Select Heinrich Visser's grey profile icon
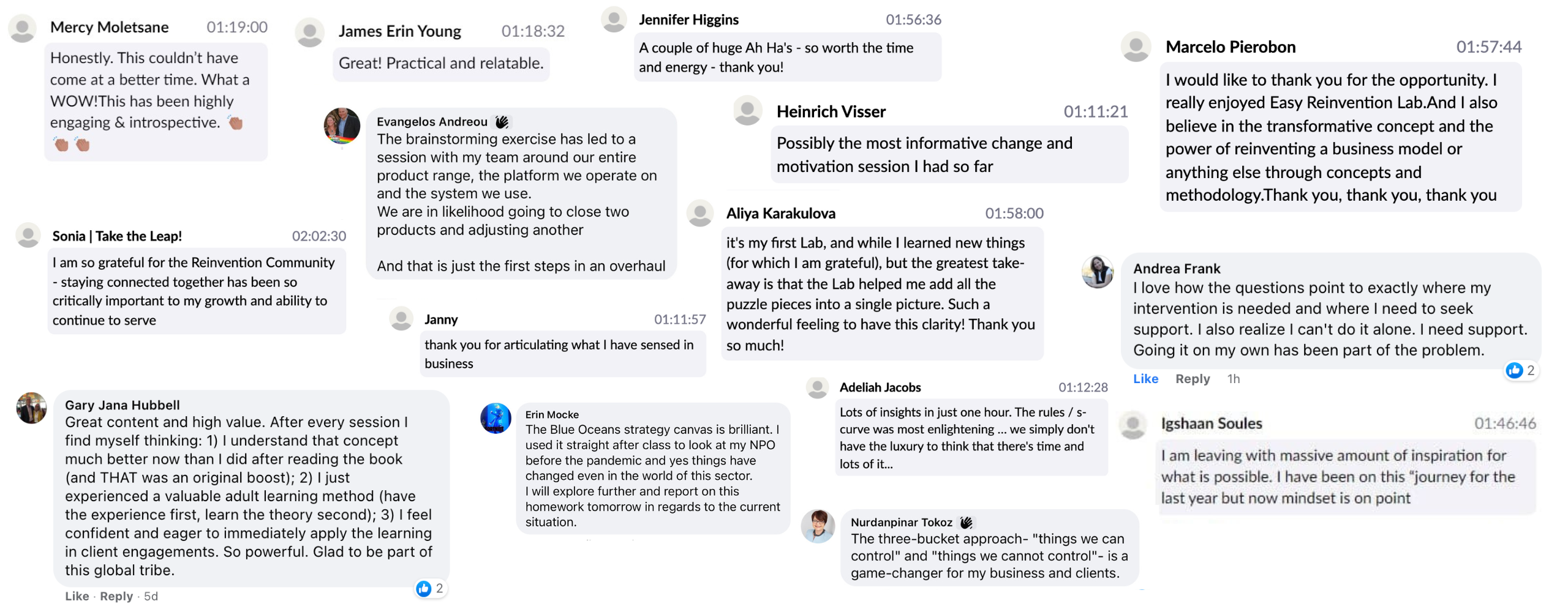The width and height of the screenshot is (1568, 612). point(747,110)
